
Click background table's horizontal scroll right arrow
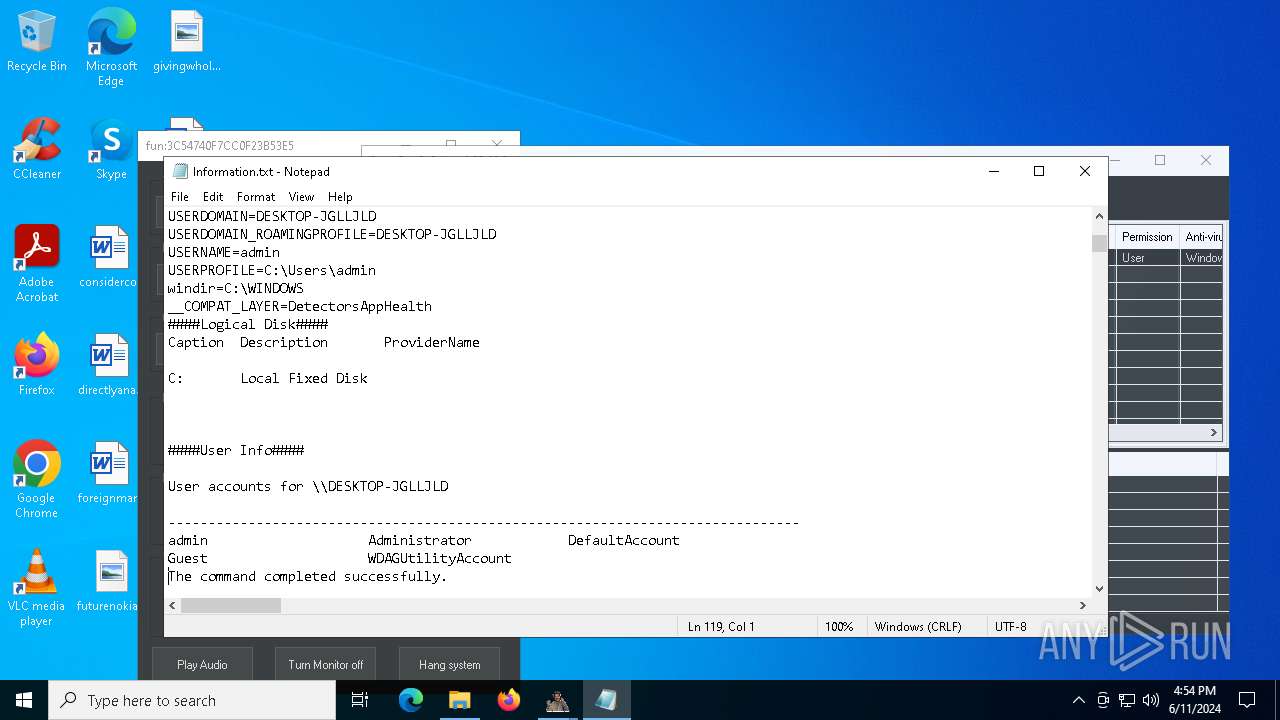pyautogui.click(x=1215, y=433)
